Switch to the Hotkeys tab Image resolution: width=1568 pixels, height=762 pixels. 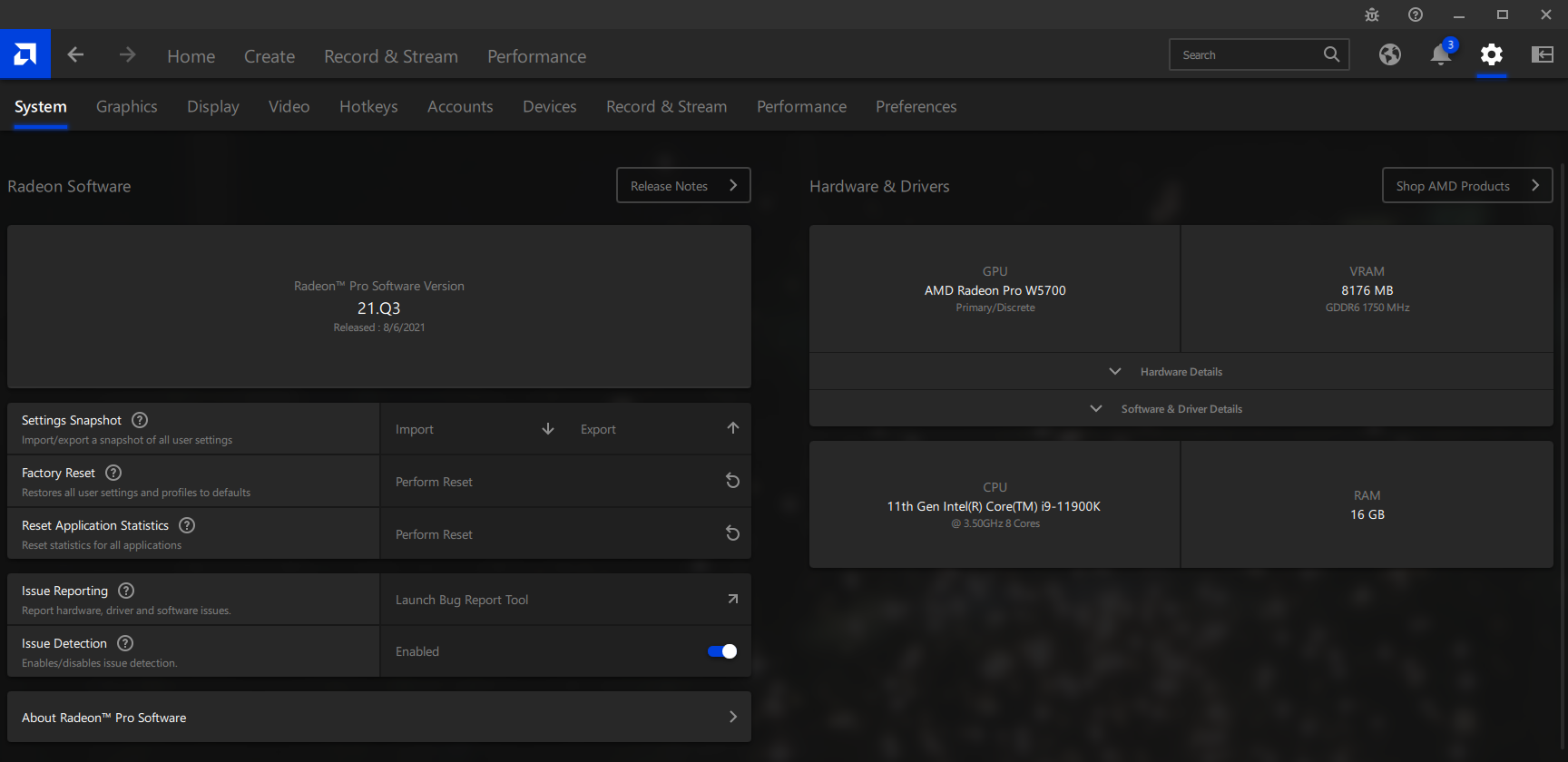368,106
